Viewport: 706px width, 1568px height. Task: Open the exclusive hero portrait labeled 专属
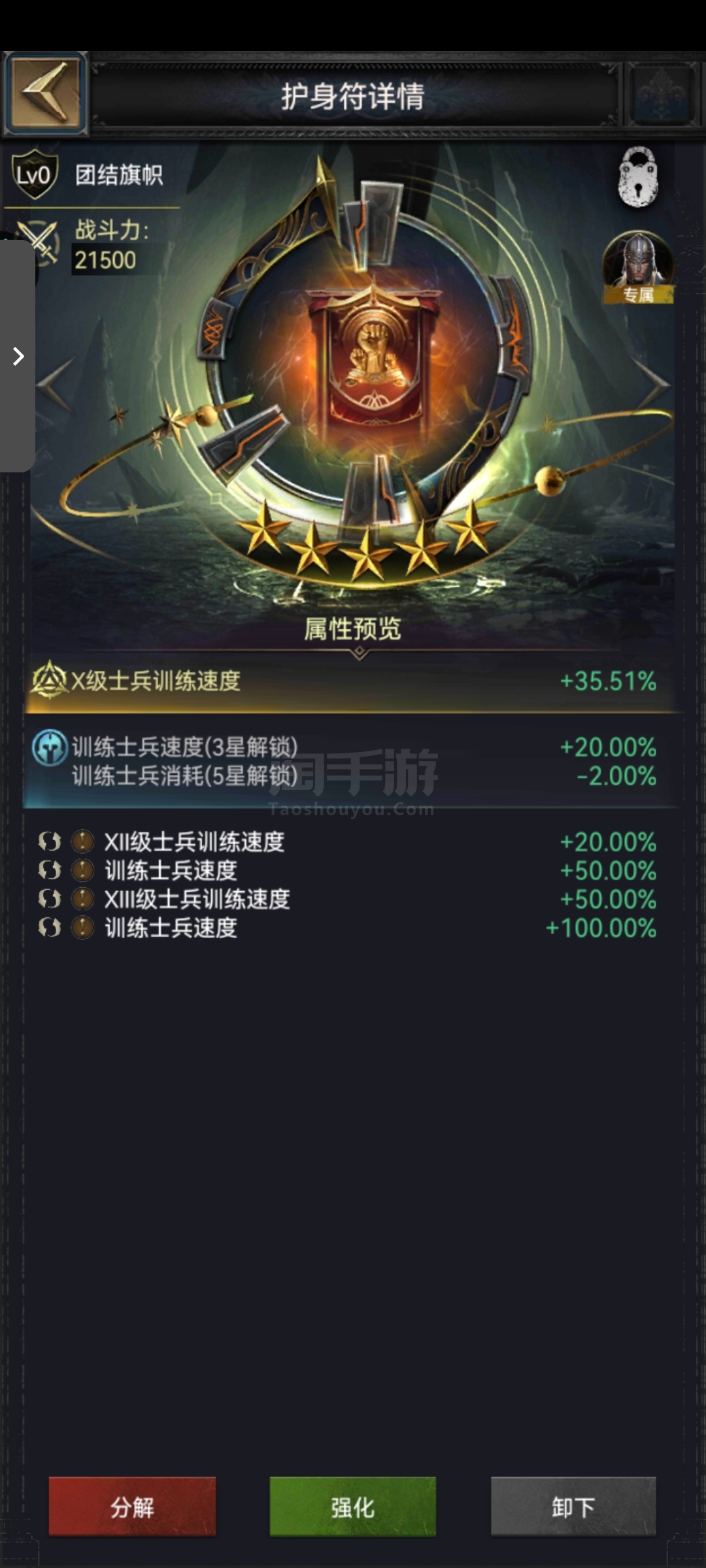coord(638,268)
